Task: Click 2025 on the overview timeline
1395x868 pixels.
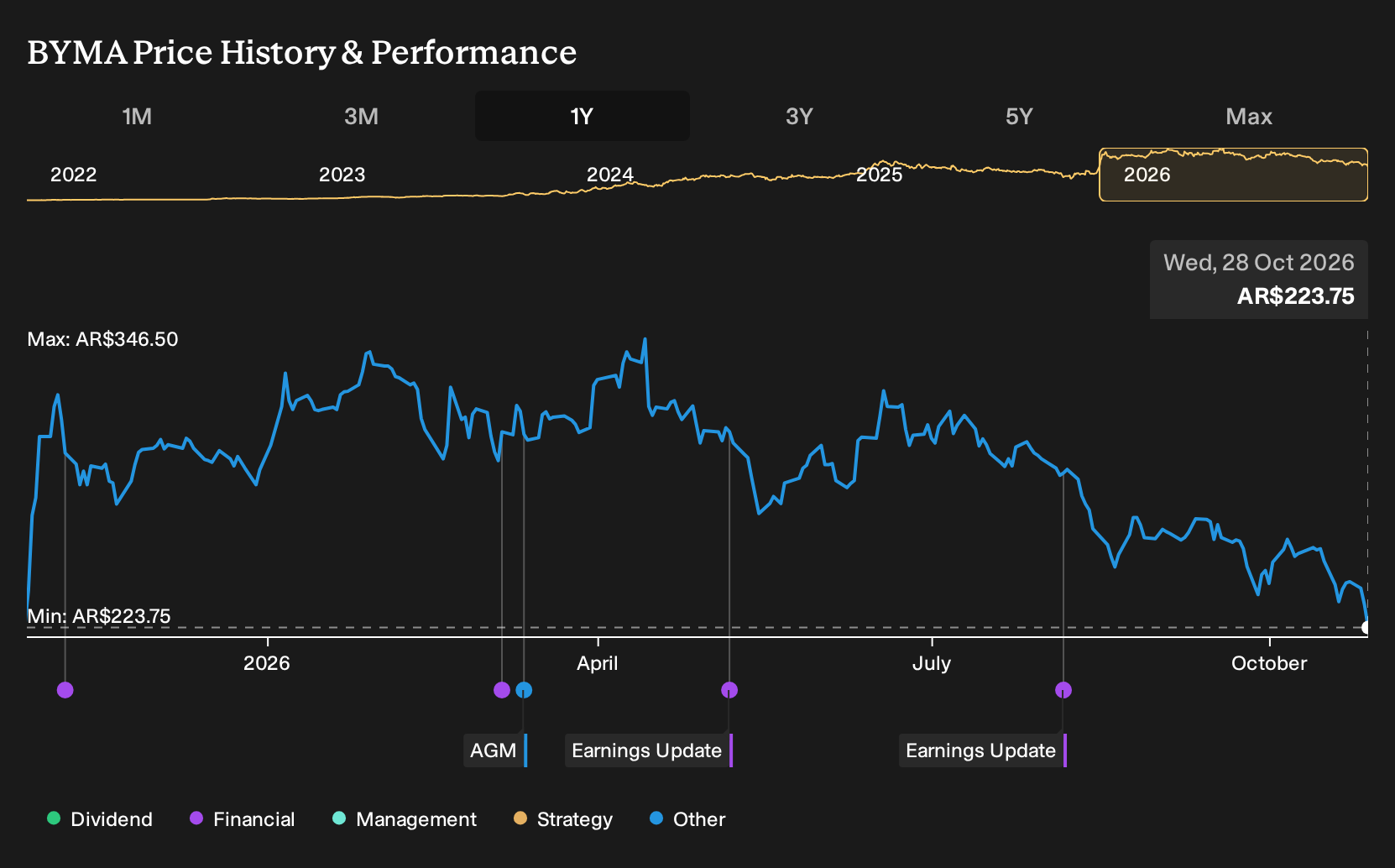Action: point(879,175)
